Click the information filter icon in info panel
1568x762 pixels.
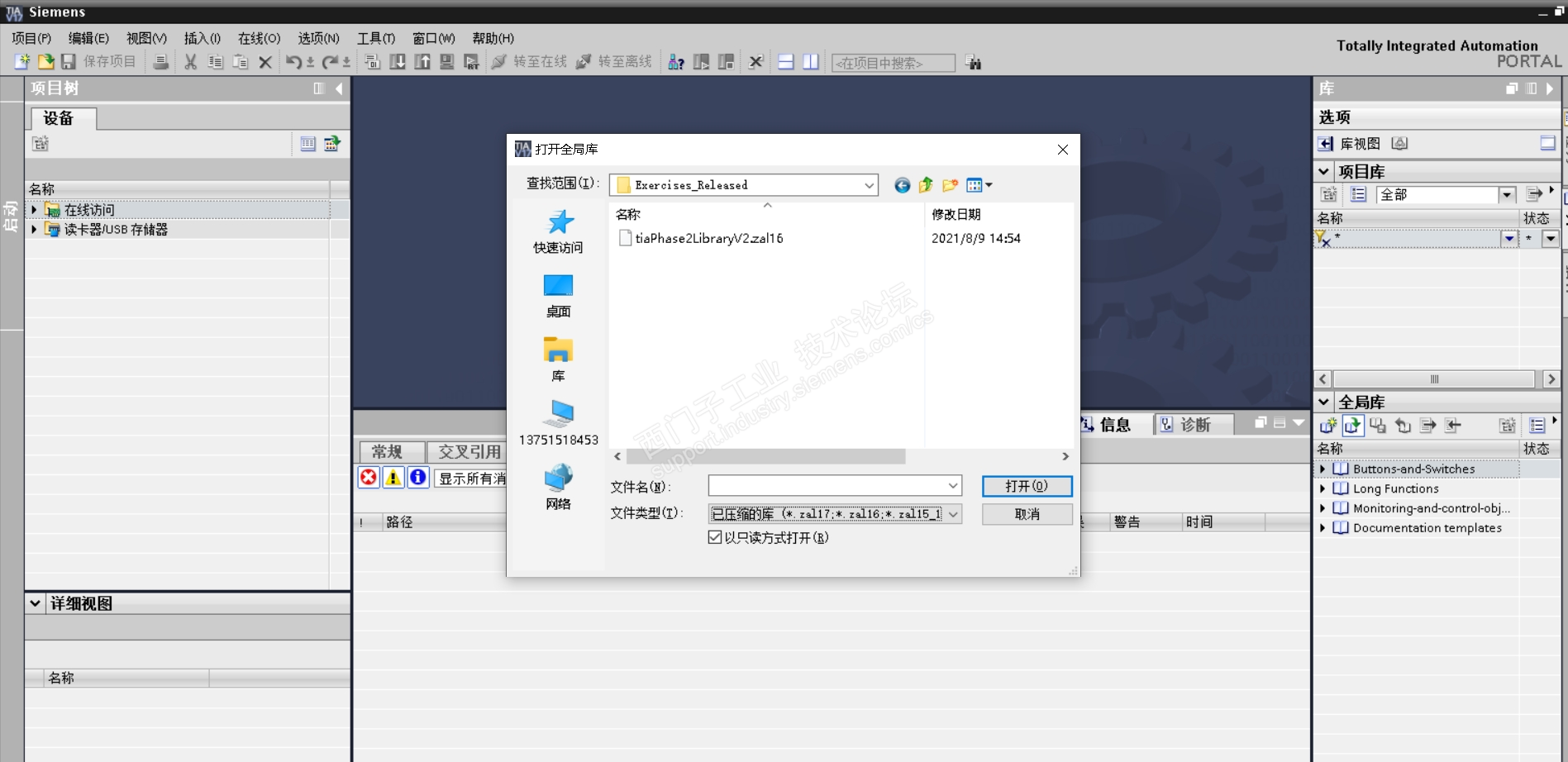point(418,477)
